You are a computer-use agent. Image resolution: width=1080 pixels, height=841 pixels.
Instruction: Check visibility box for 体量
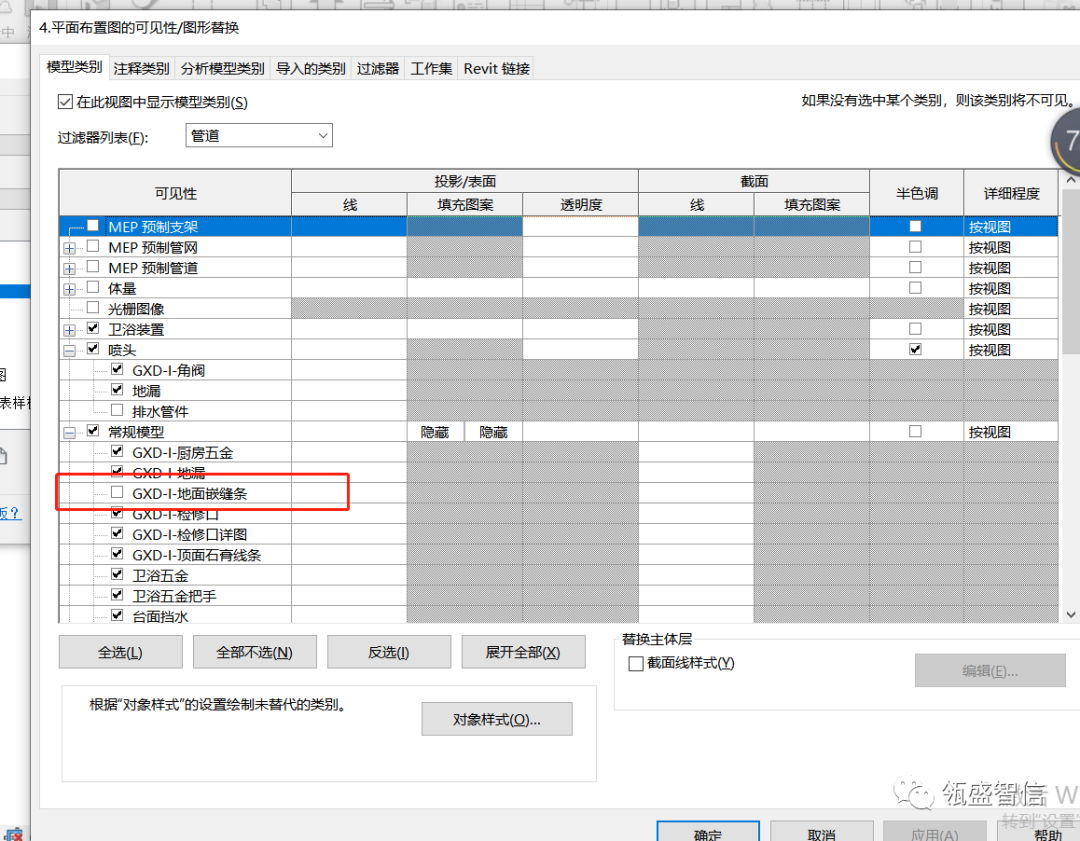(x=93, y=287)
